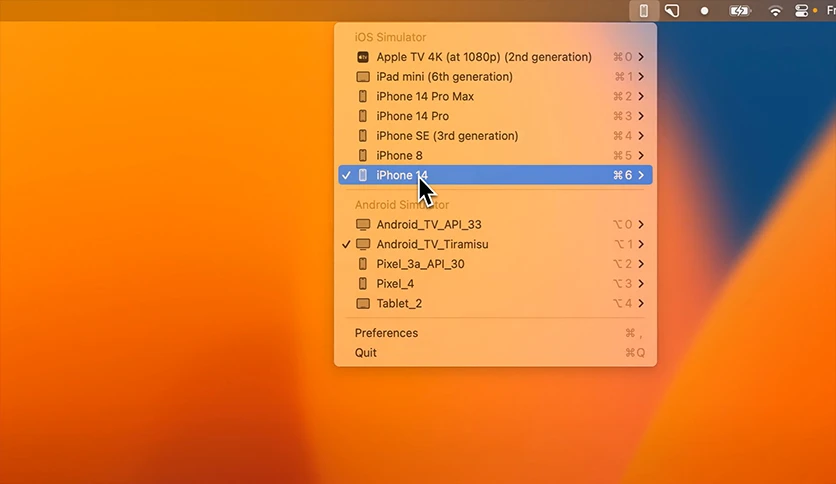
Task: Open Control Center icon in menu bar
Action: (801, 11)
